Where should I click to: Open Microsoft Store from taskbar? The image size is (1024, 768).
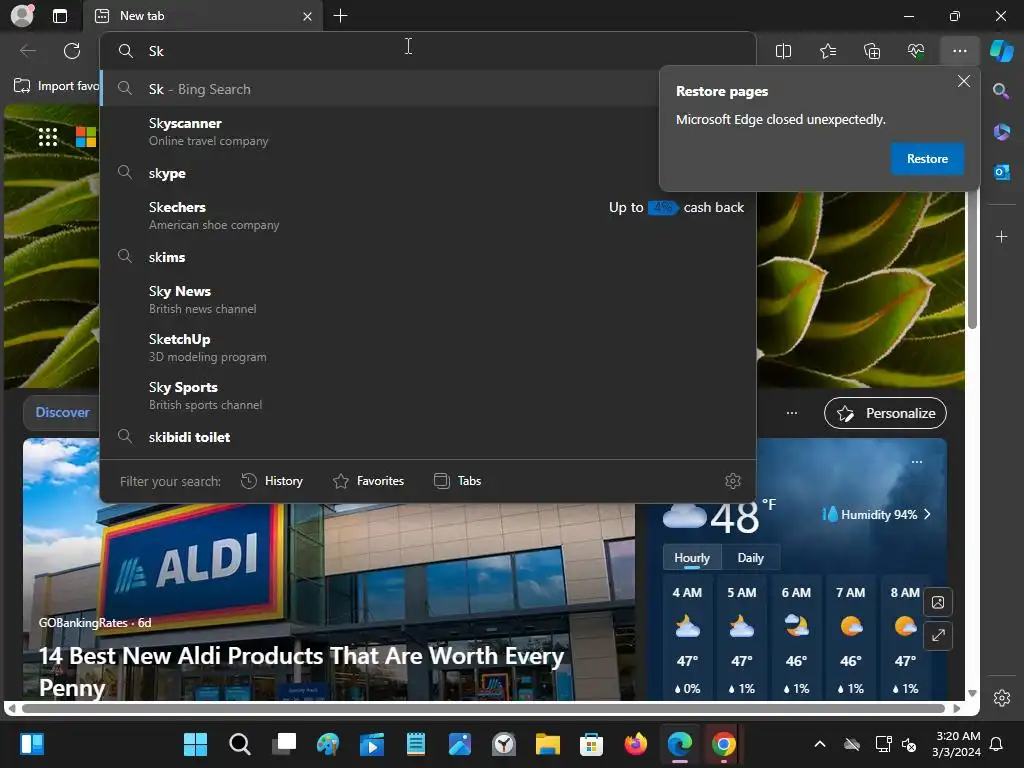tap(591, 744)
